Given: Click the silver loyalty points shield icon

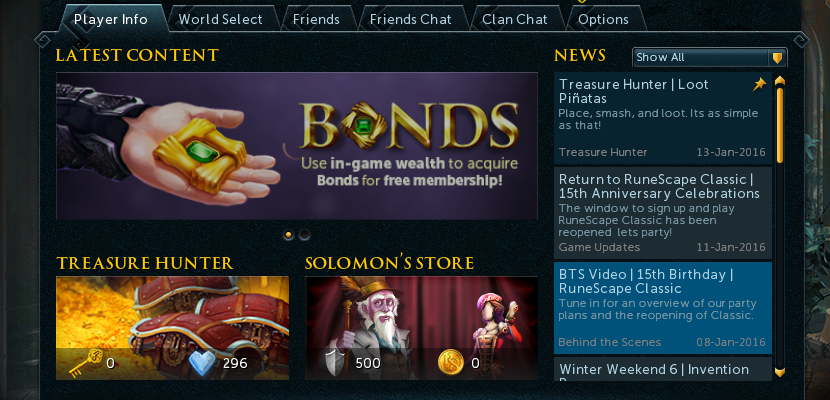Looking at the screenshot, I should click(x=335, y=363).
